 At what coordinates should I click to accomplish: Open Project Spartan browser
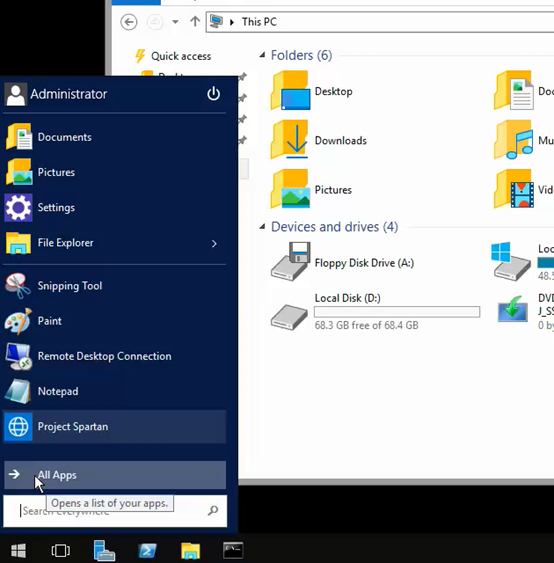coord(115,427)
